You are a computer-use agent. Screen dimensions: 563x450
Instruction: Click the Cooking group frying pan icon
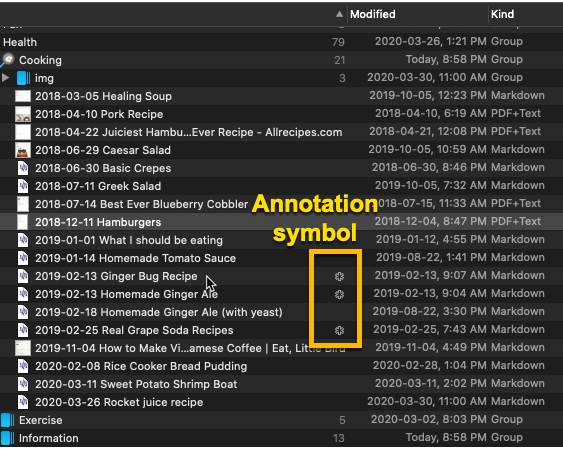(x=8, y=60)
